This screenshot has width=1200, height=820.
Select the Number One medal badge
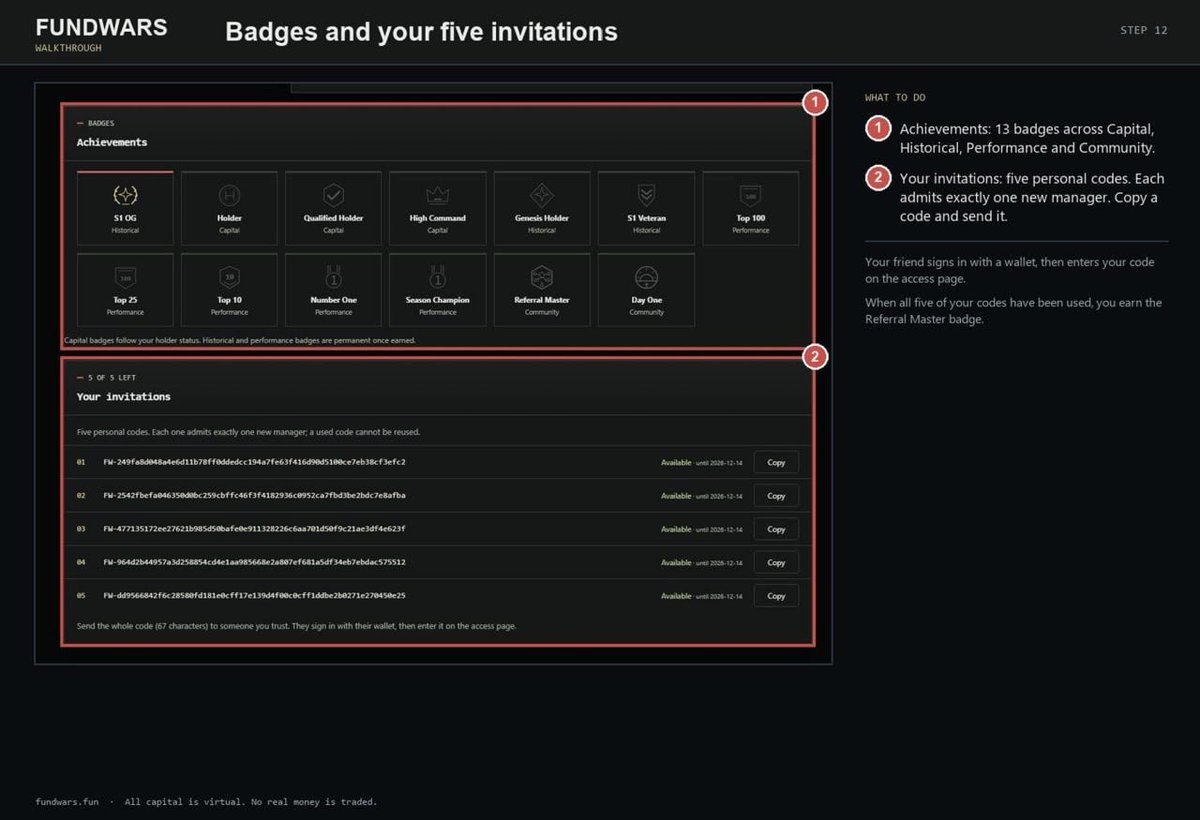[333, 276]
